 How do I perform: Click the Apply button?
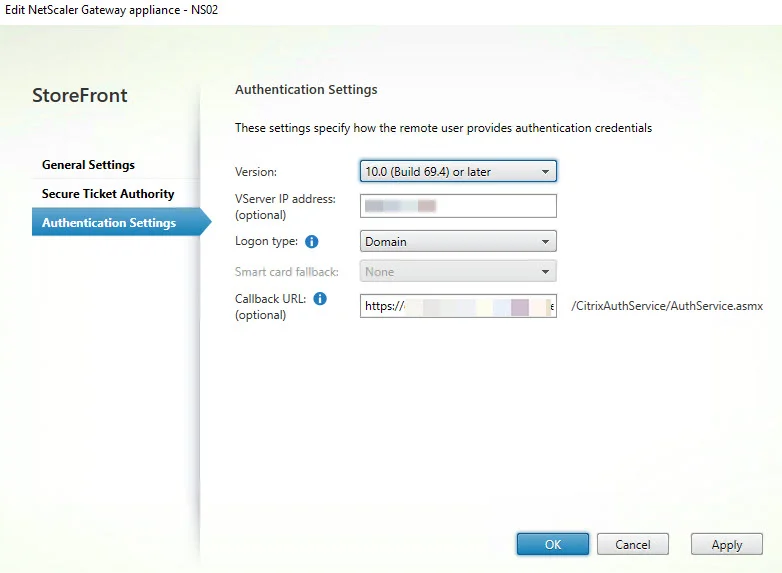click(727, 544)
